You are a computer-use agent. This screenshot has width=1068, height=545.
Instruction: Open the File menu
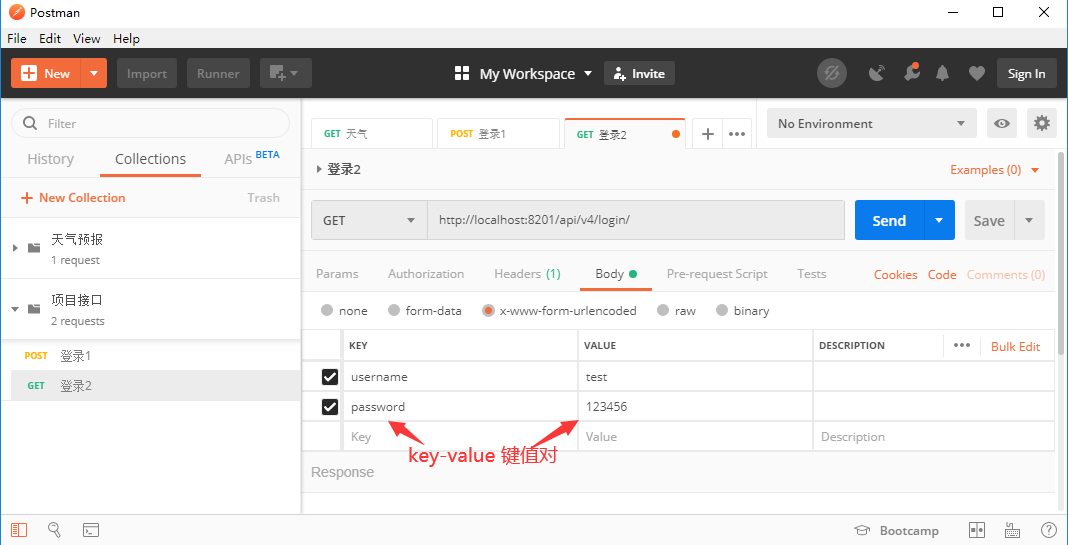(17, 38)
